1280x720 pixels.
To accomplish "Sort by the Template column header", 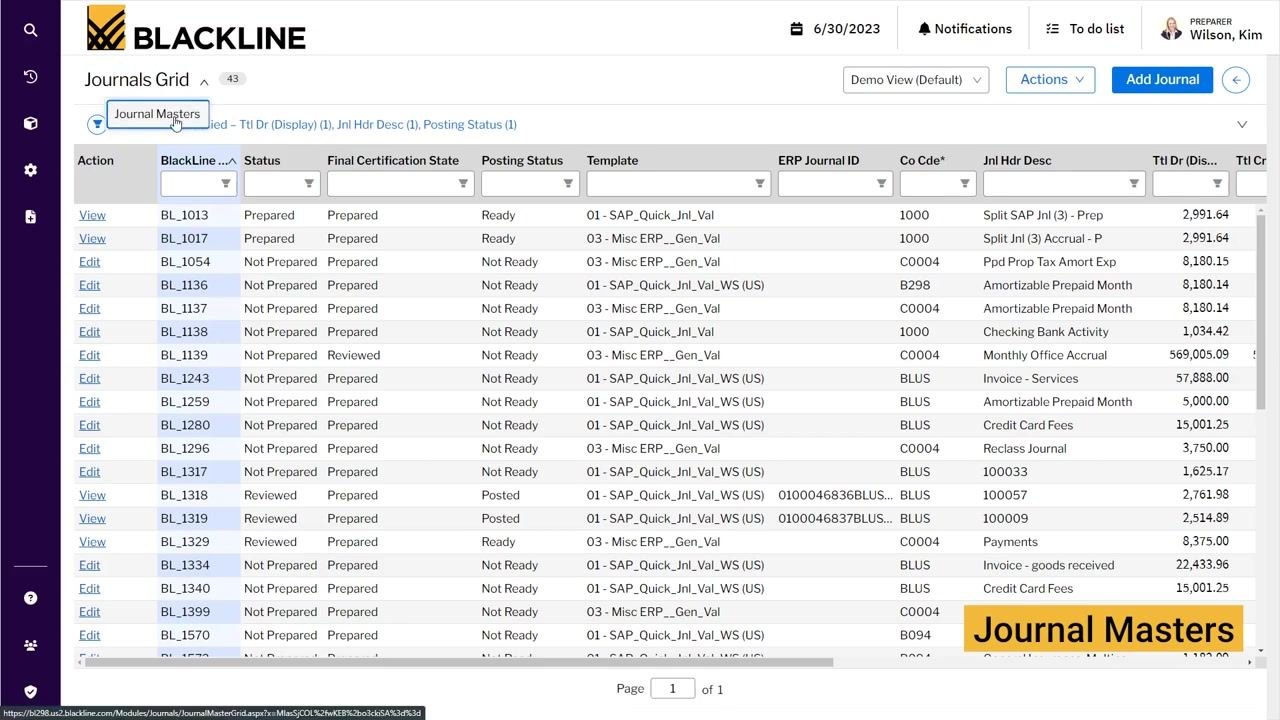I will [x=612, y=160].
